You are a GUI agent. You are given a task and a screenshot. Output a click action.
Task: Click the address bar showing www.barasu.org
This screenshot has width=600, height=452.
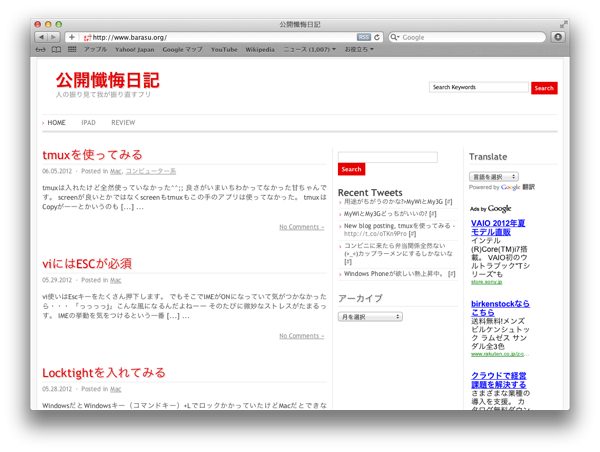[x=224, y=37]
